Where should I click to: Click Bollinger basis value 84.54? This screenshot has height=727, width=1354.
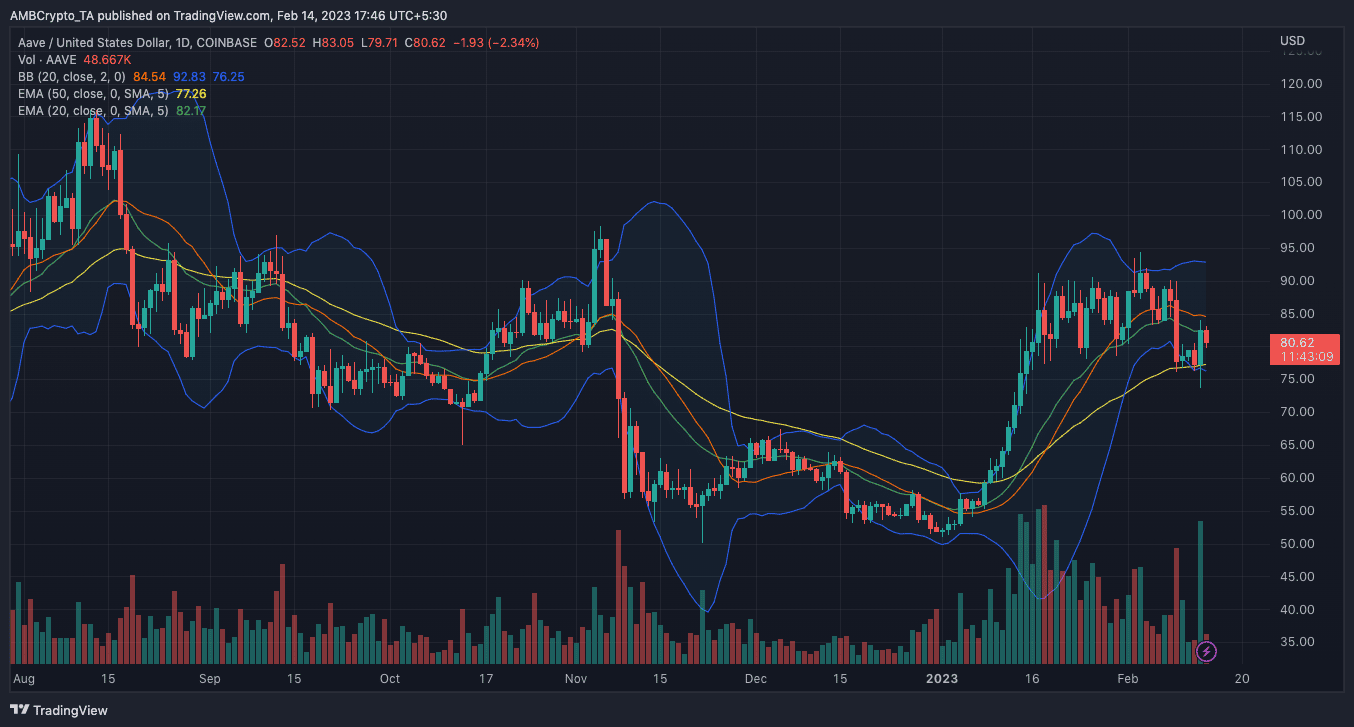click(149, 77)
